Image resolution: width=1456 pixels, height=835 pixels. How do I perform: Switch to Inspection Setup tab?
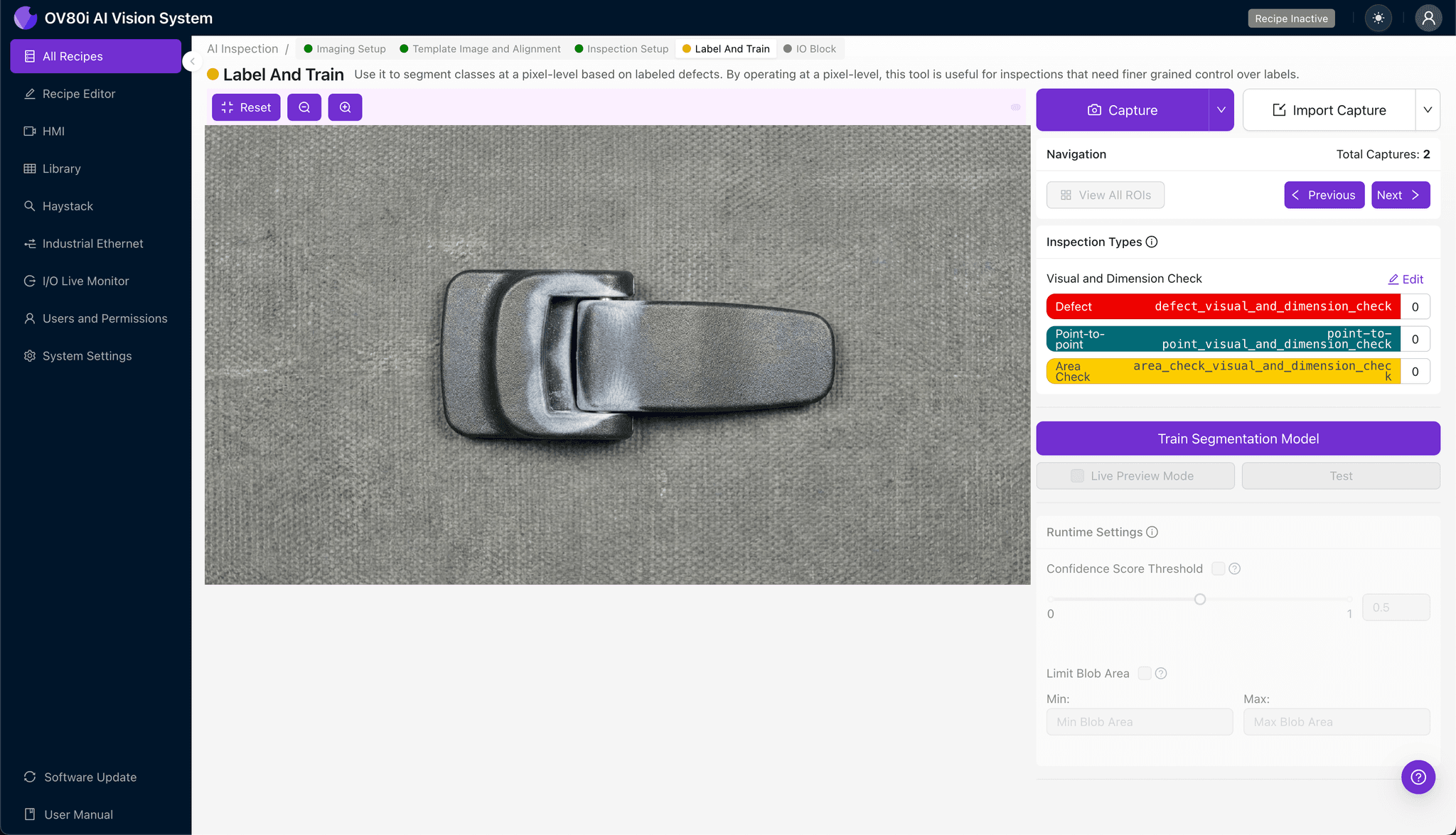click(621, 48)
